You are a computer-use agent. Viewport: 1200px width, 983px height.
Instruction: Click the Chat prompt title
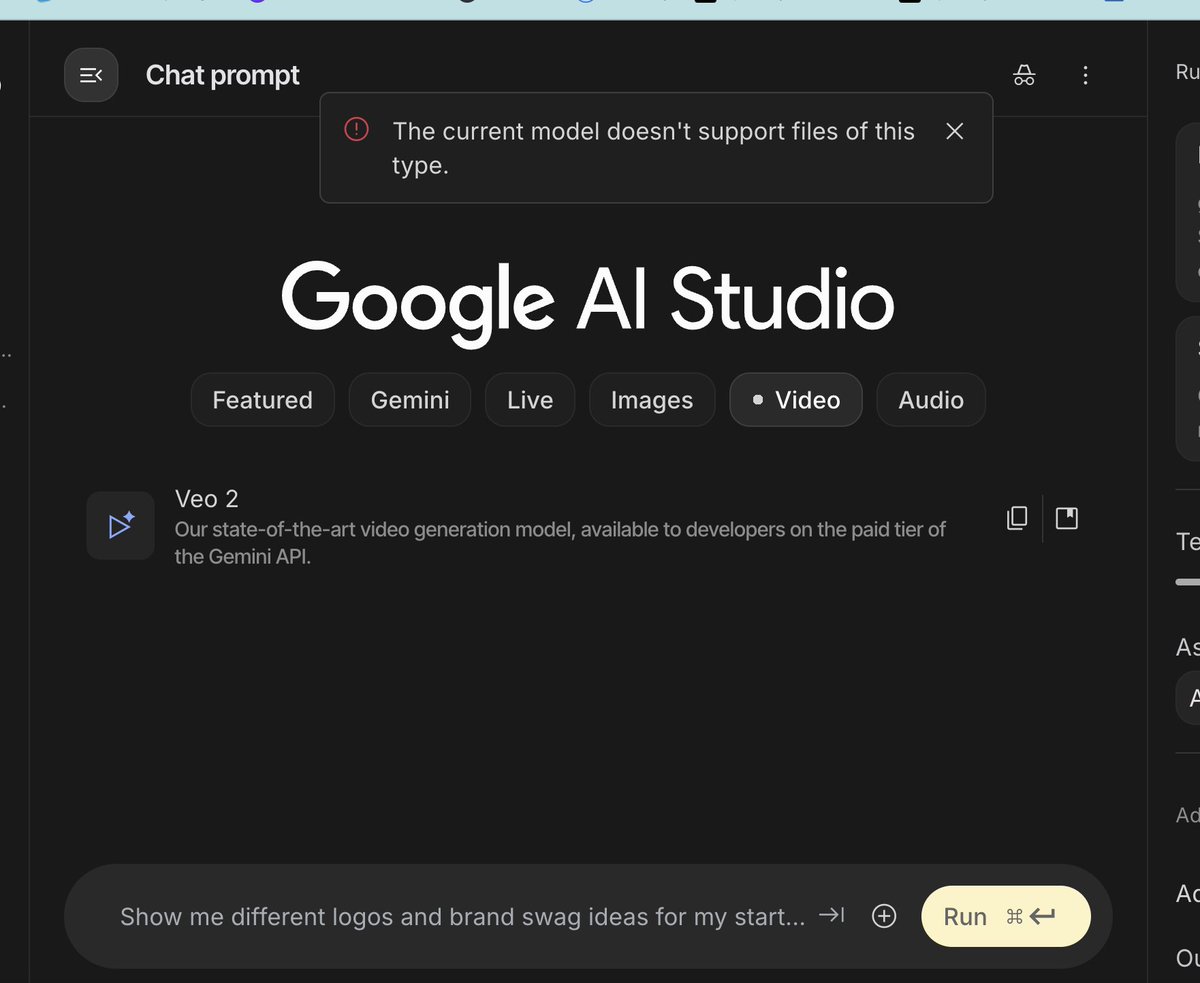click(x=223, y=75)
